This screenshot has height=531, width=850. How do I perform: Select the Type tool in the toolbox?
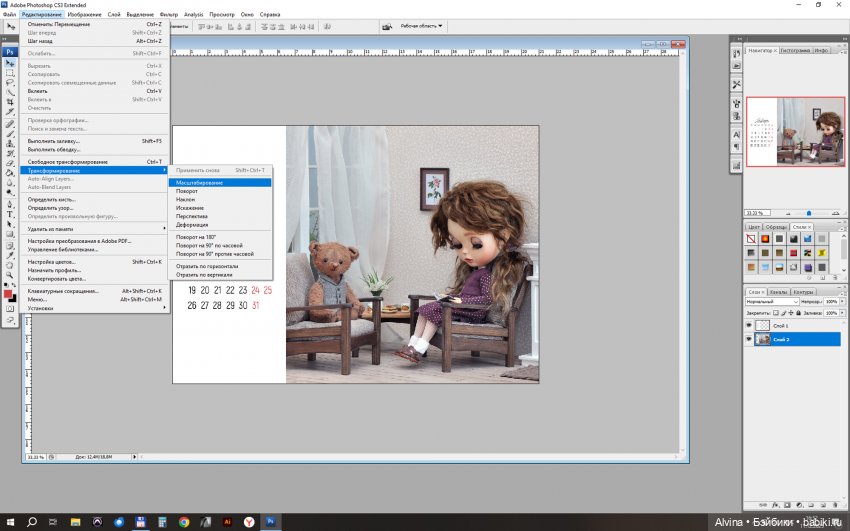tap(10, 214)
